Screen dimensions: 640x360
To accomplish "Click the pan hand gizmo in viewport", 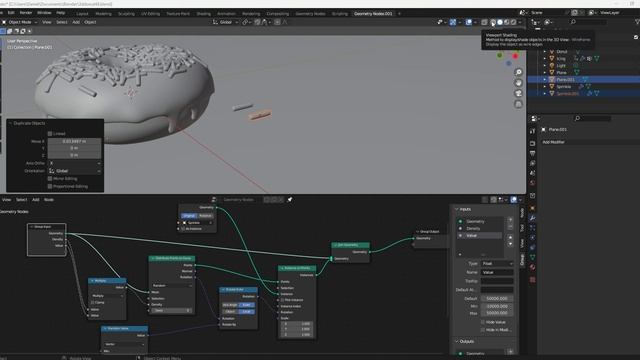I will tap(518, 83).
